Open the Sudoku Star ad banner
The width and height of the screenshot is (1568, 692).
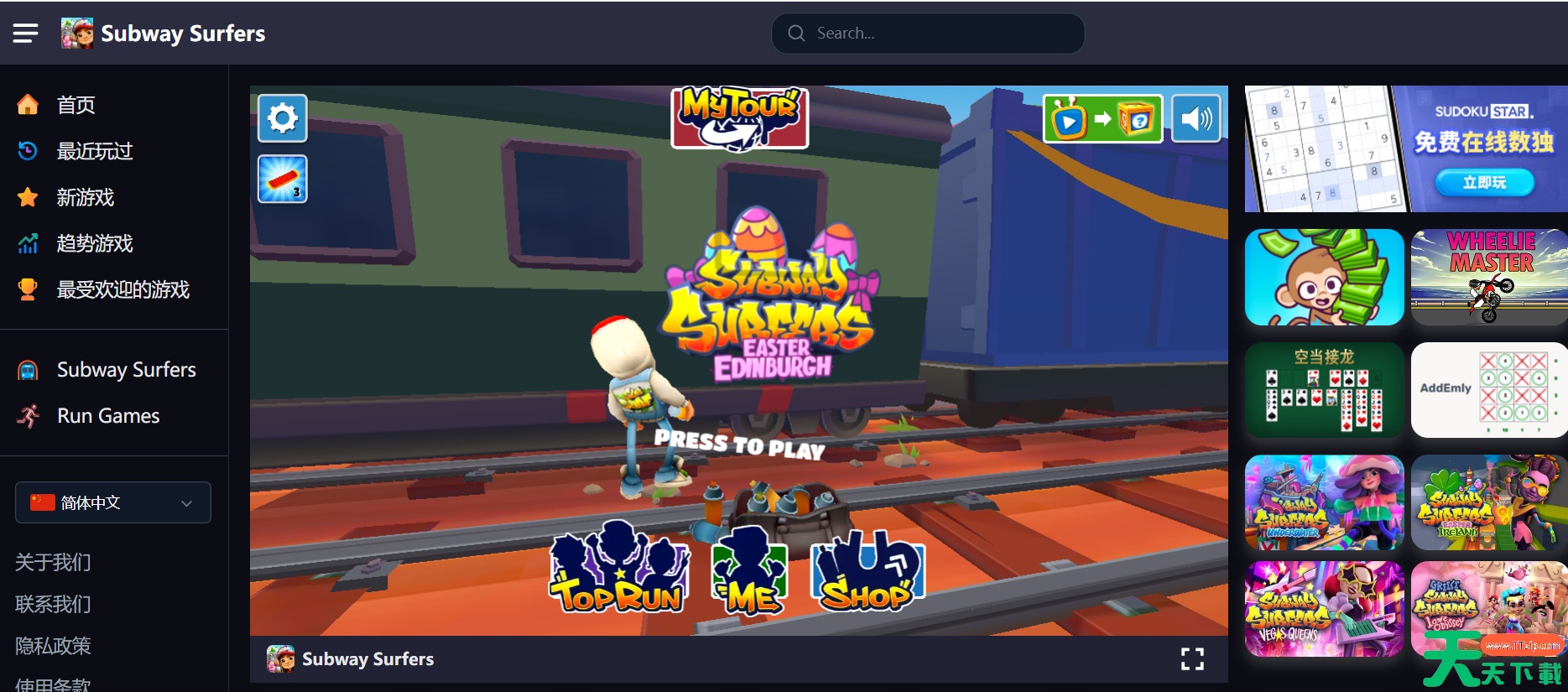1406,148
